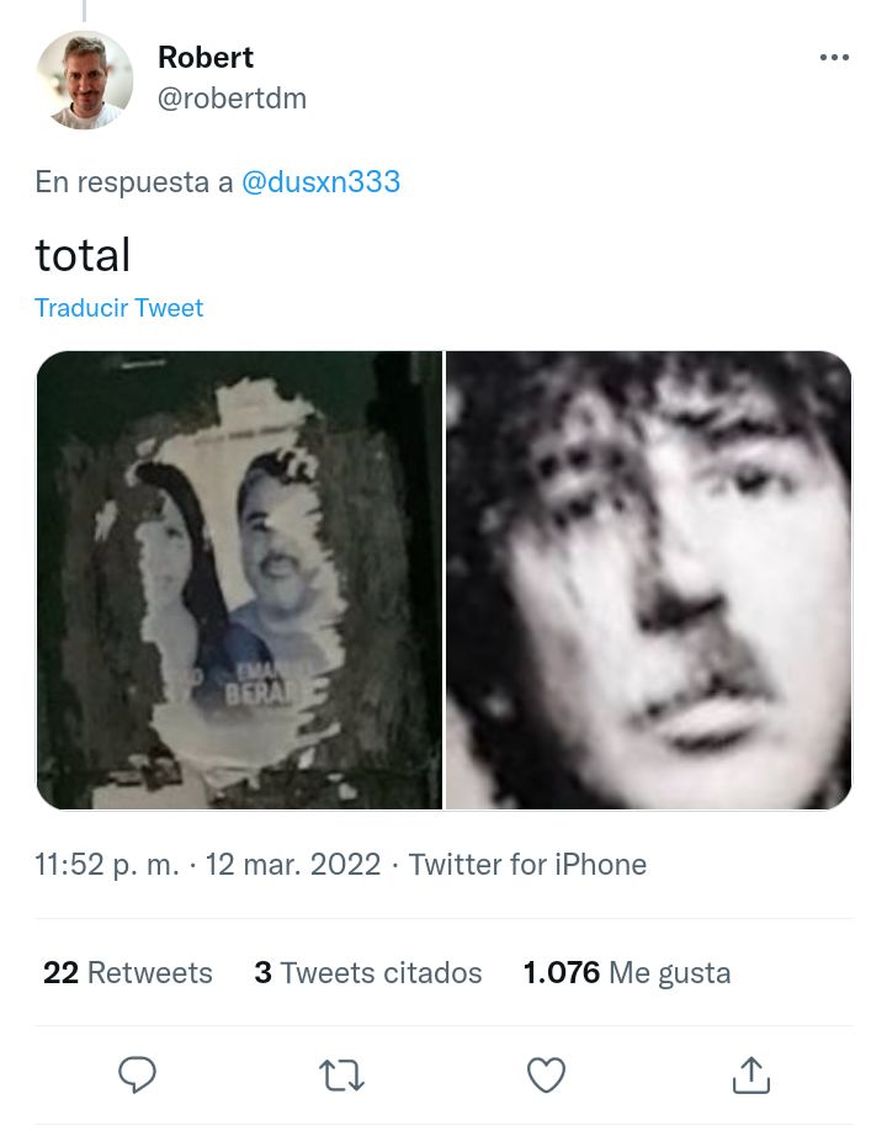Like the tweet with heart icon

point(546,1075)
